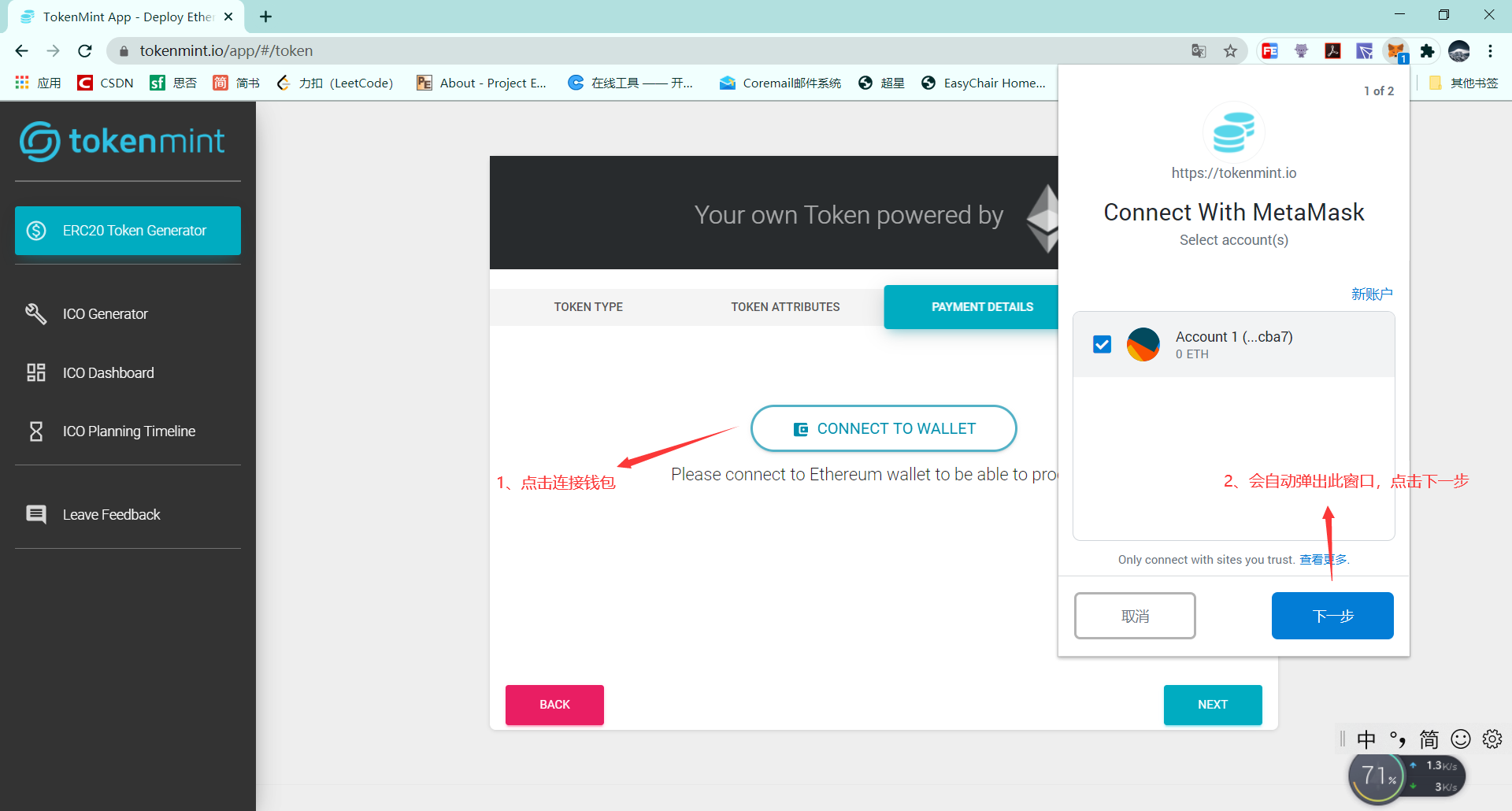The width and height of the screenshot is (1512, 811).
Task: Open the EasyChair Home bookmark
Action: [x=984, y=83]
